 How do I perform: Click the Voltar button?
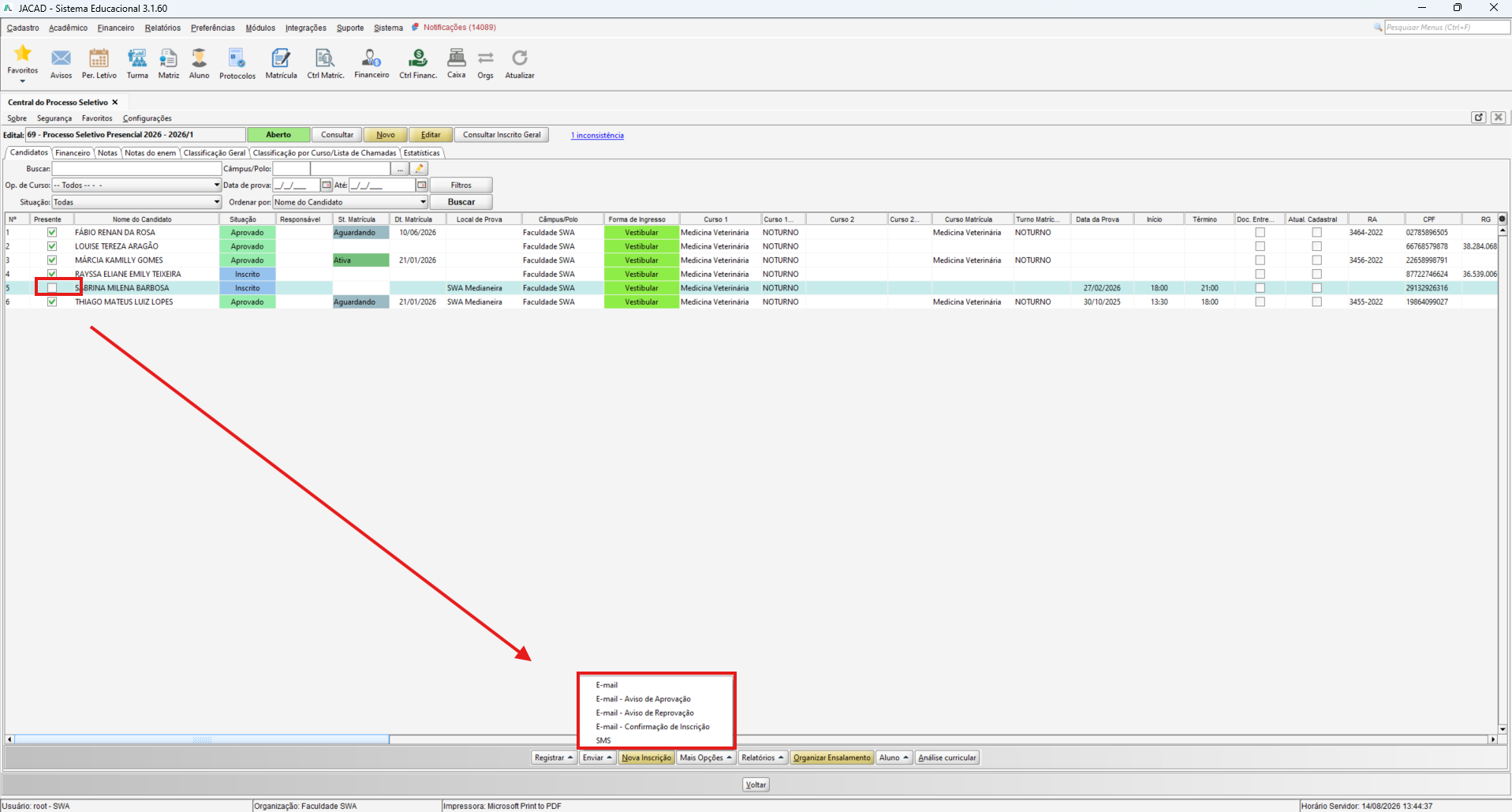[x=756, y=784]
